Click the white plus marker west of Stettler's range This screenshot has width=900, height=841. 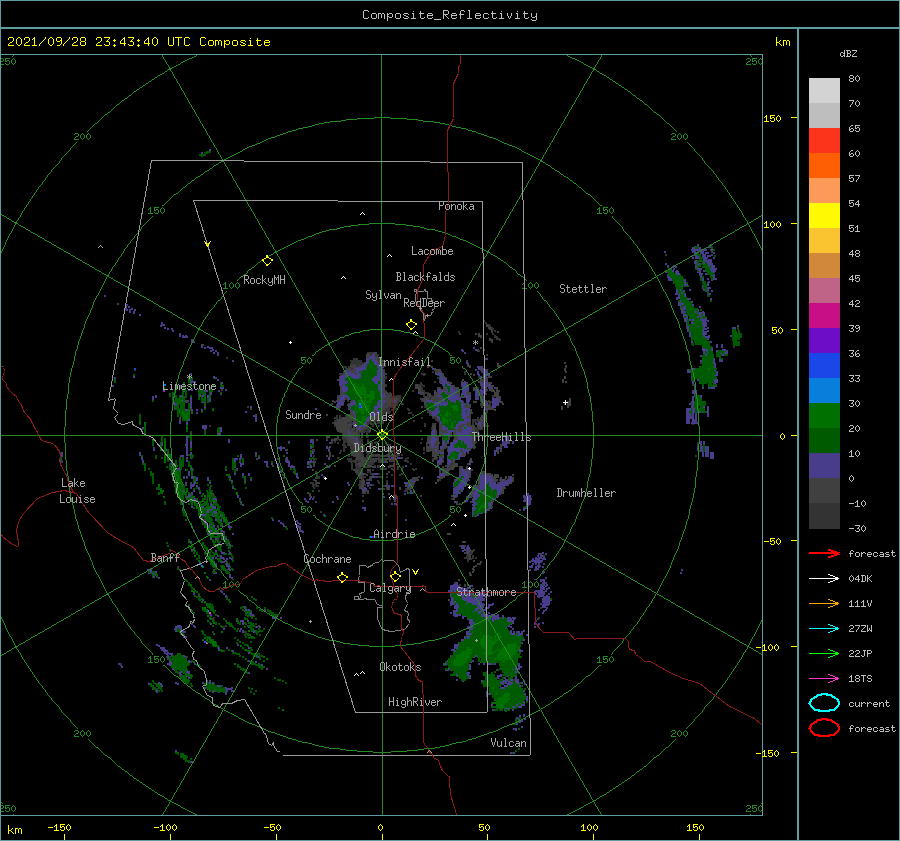pos(566,402)
